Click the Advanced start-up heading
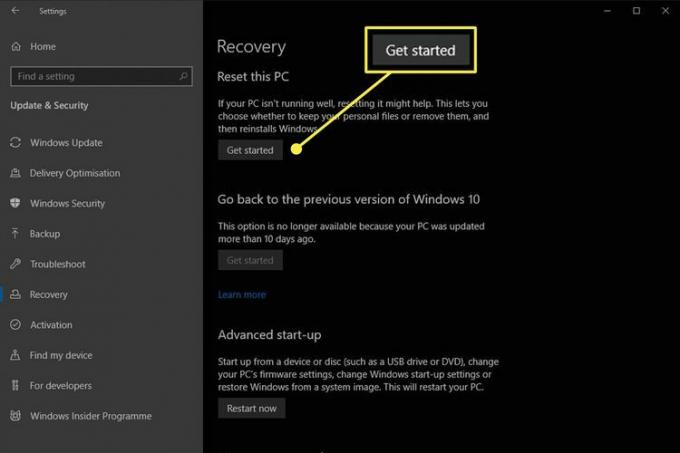Viewport: 680px width, 453px height. (269, 335)
